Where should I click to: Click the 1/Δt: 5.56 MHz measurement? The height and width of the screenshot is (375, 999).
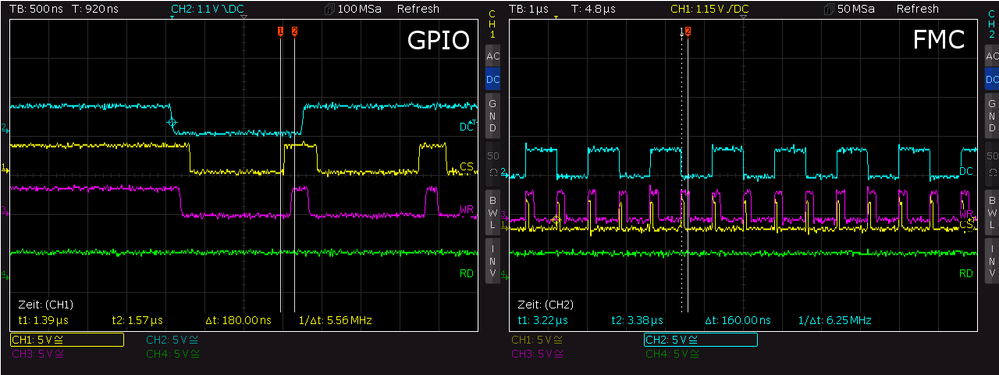click(x=335, y=320)
